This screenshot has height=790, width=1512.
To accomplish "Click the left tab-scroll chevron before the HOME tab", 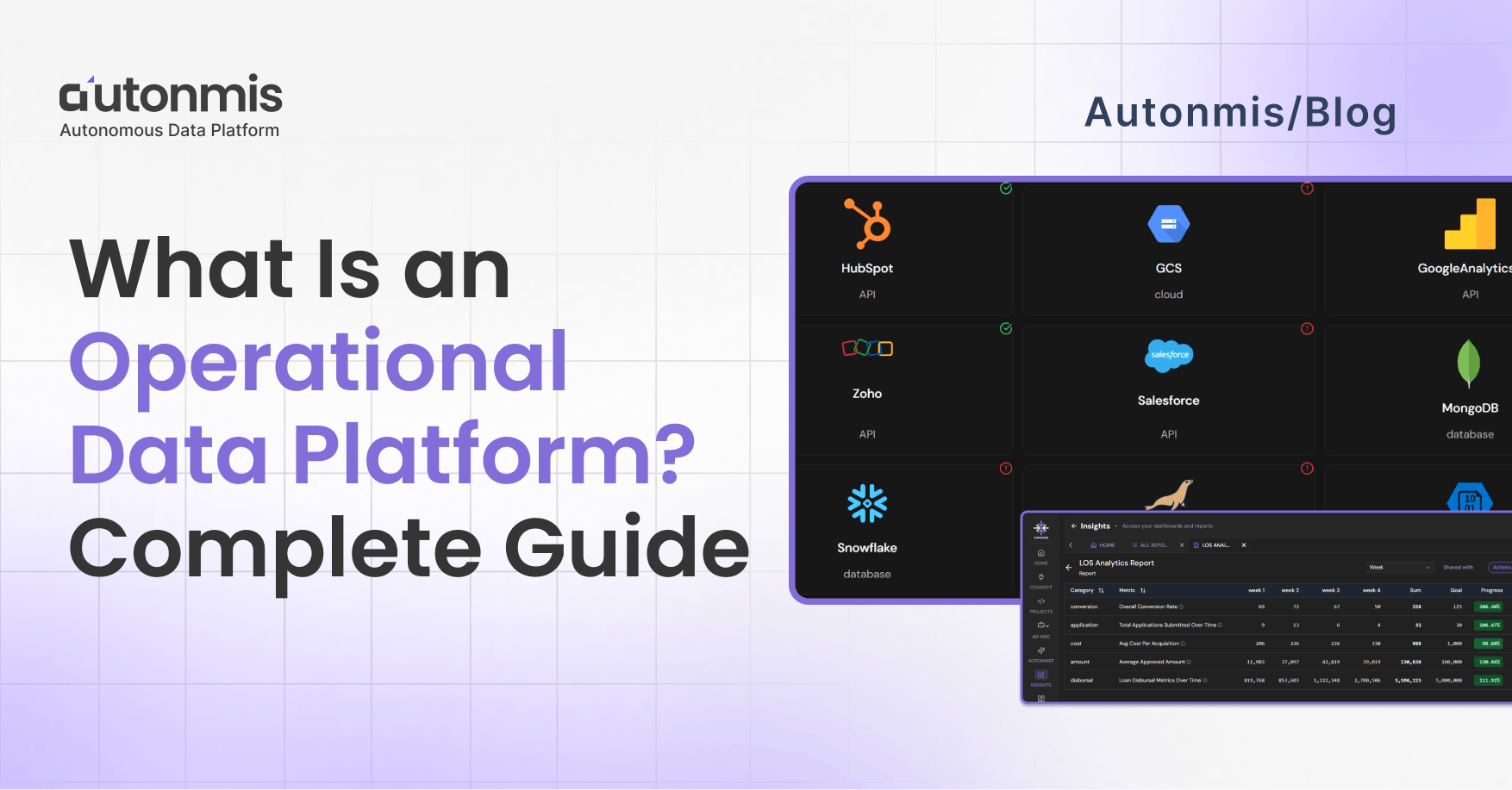I will point(1071,545).
